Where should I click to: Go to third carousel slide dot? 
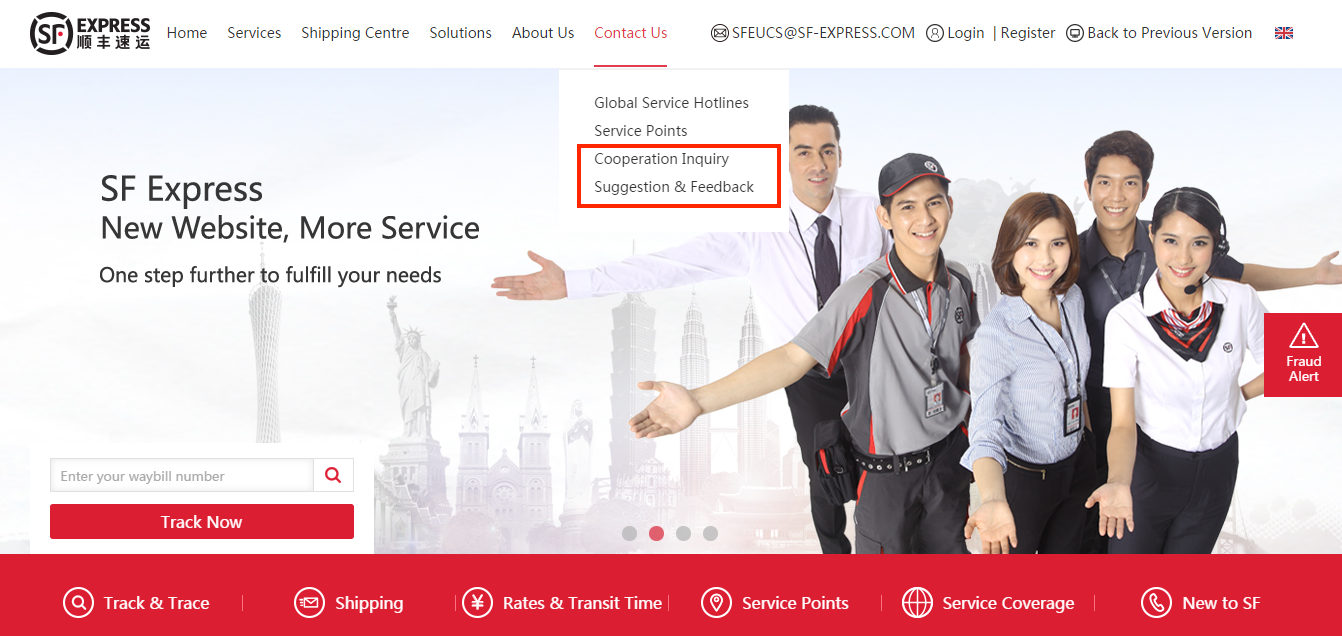point(683,533)
